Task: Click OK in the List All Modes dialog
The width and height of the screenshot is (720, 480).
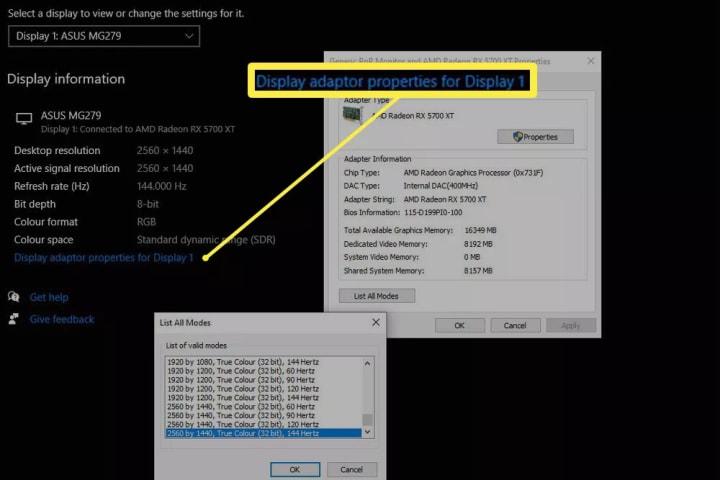Action: [295, 469]
